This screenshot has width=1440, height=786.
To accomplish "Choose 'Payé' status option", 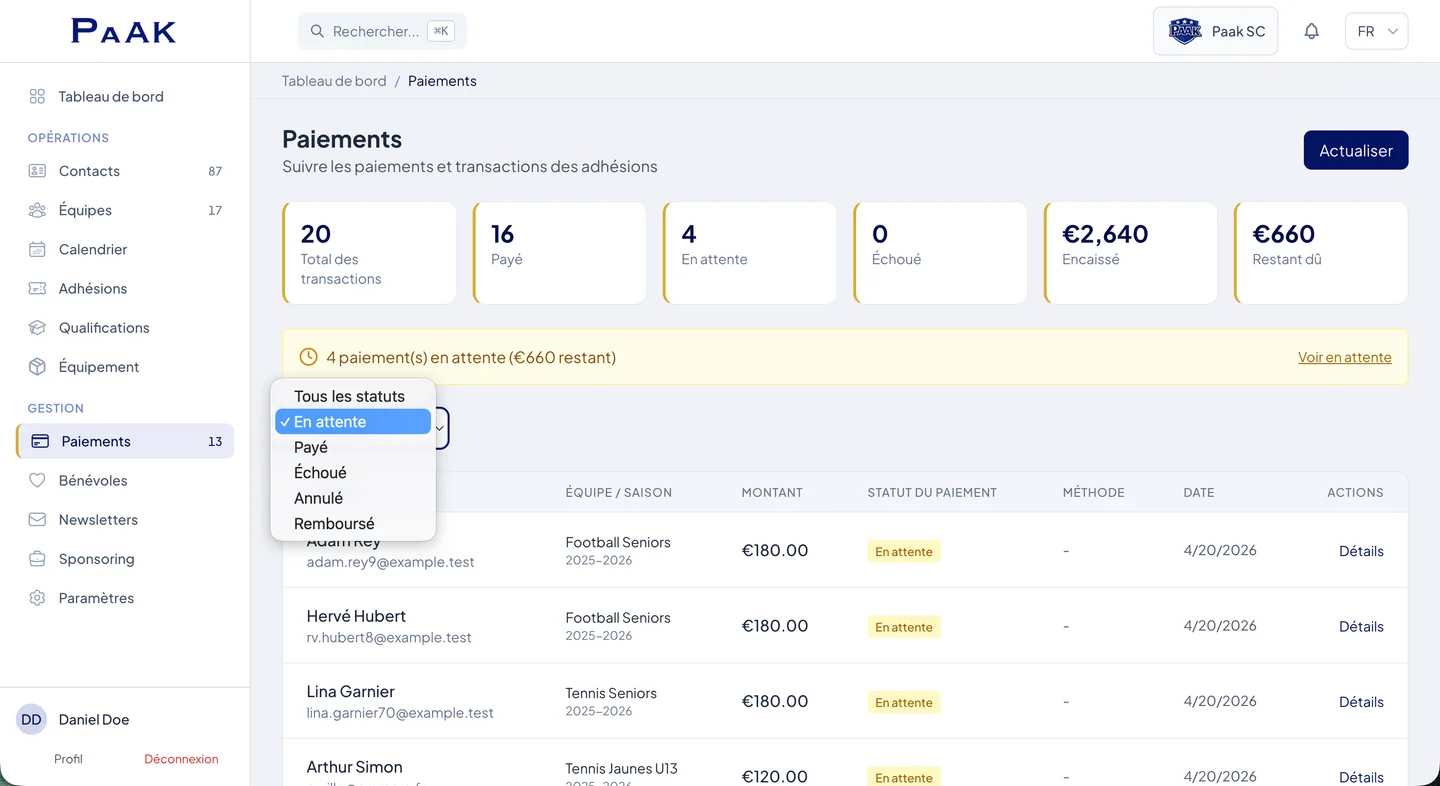I will click(x=353, y=447).
